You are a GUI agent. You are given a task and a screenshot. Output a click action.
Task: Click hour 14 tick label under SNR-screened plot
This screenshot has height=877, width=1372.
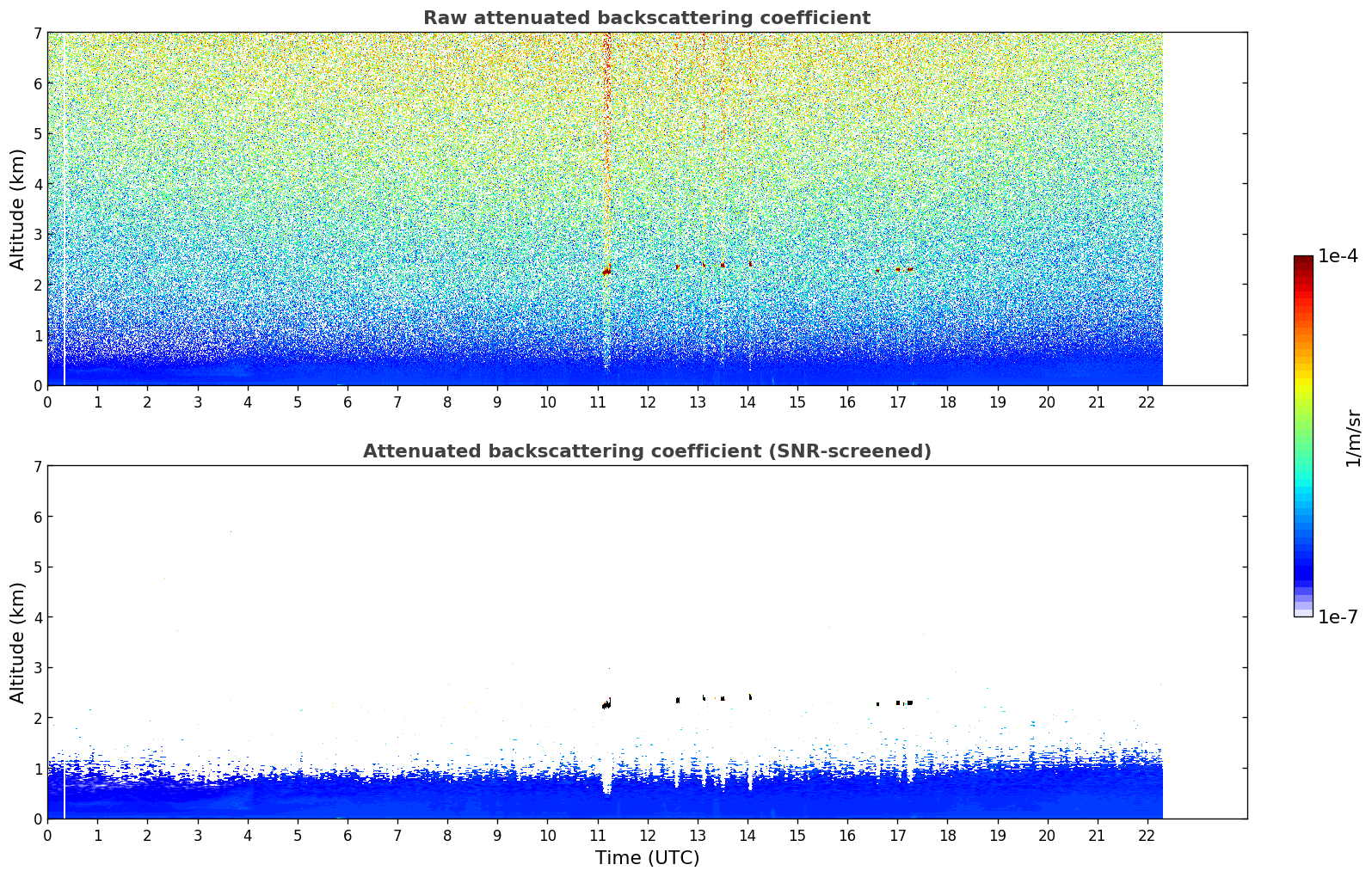pos(748,835)
